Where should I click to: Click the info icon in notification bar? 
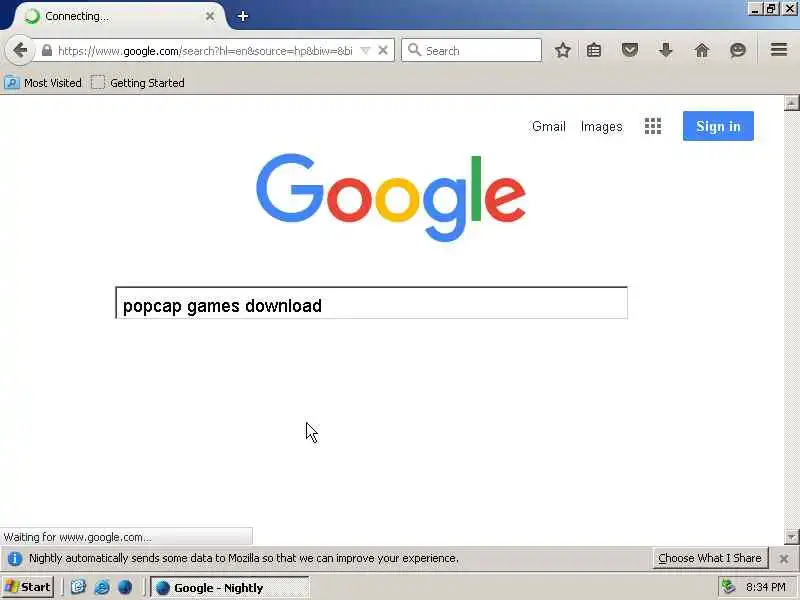coord(14,558)
